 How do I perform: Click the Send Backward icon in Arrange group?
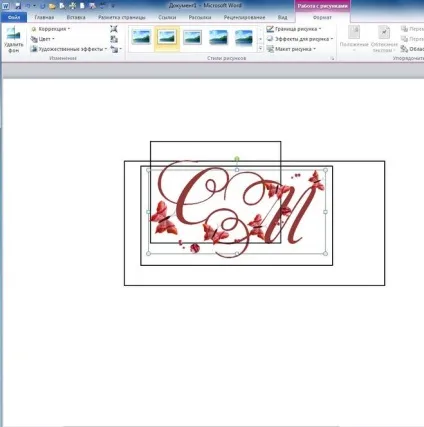(x=404, y=39)
